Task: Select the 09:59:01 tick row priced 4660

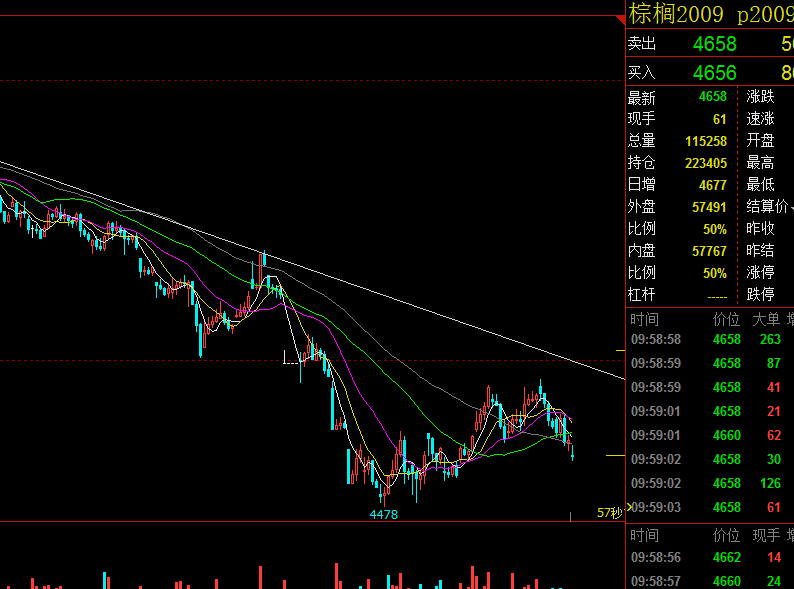Action: coord(710,435)
